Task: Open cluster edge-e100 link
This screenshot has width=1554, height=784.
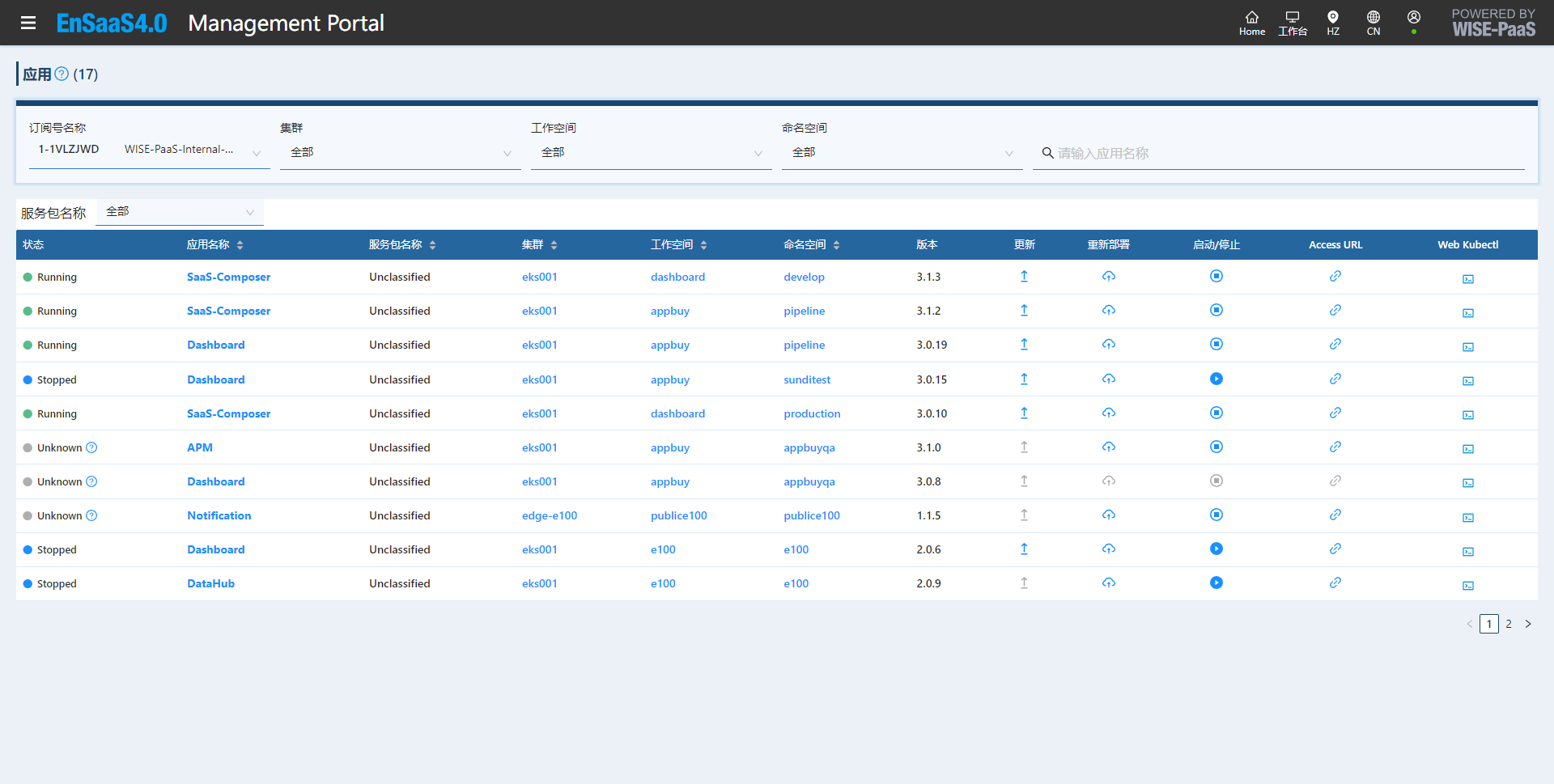Action: pos(550,515)
